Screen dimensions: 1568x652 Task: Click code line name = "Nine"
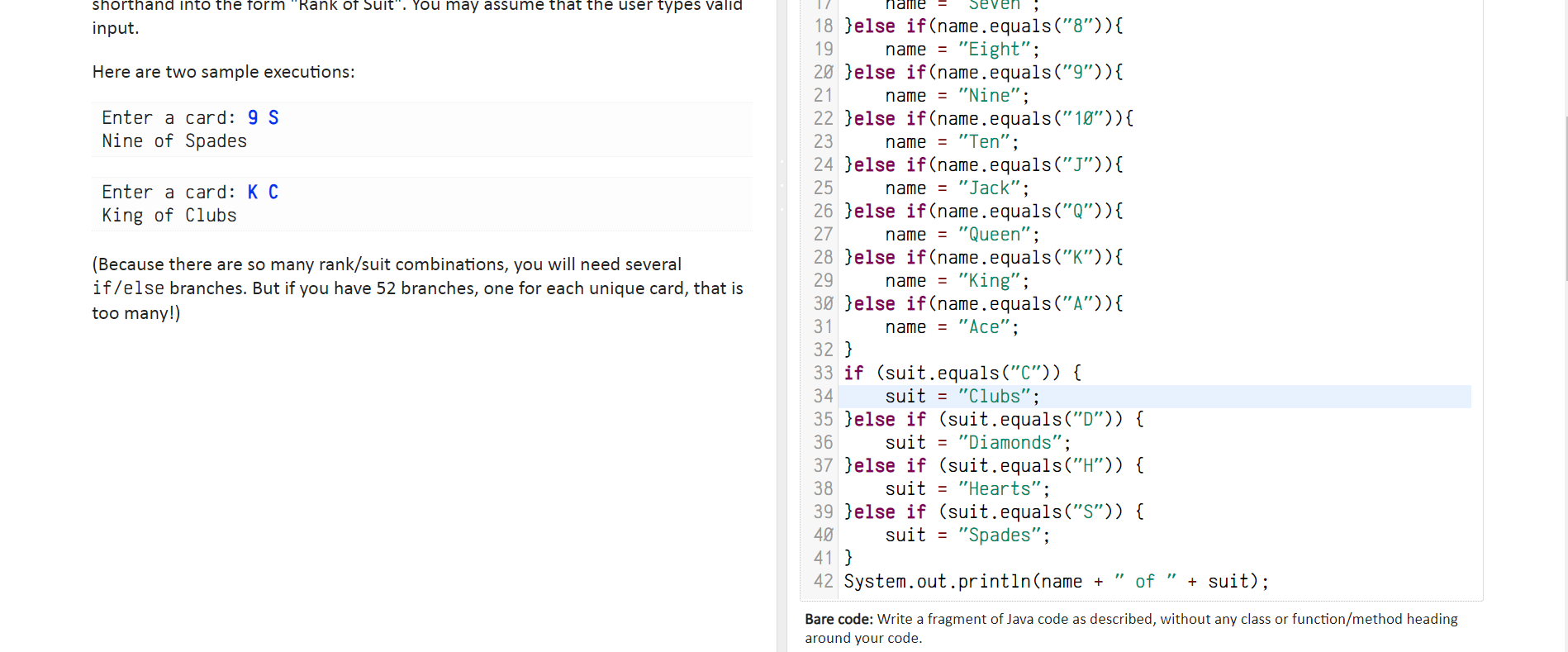click(x=957, y=95)
